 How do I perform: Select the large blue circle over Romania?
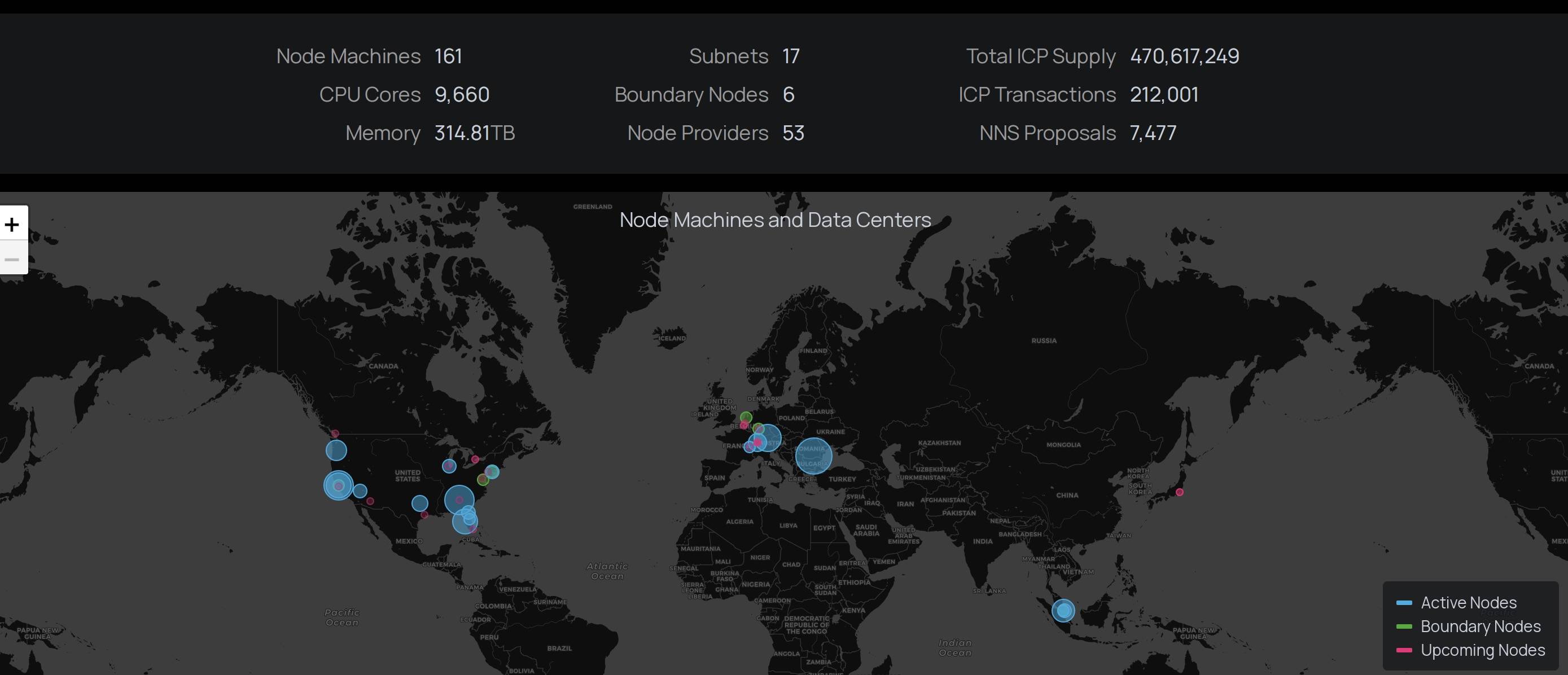pyautogui.click(x=813, y=455)
